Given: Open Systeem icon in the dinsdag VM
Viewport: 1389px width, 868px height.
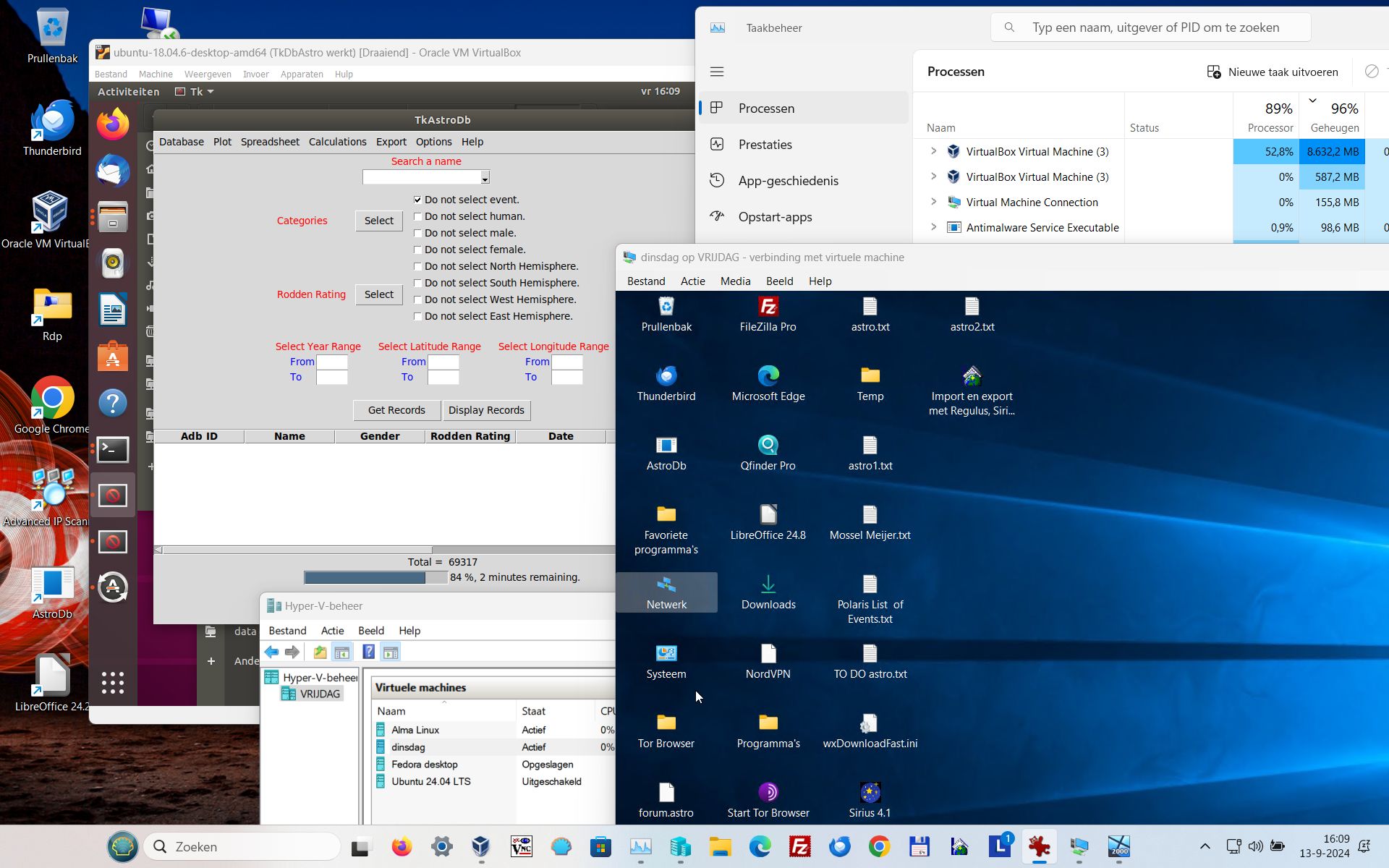Looking at the screenshot, I should 666,661.
